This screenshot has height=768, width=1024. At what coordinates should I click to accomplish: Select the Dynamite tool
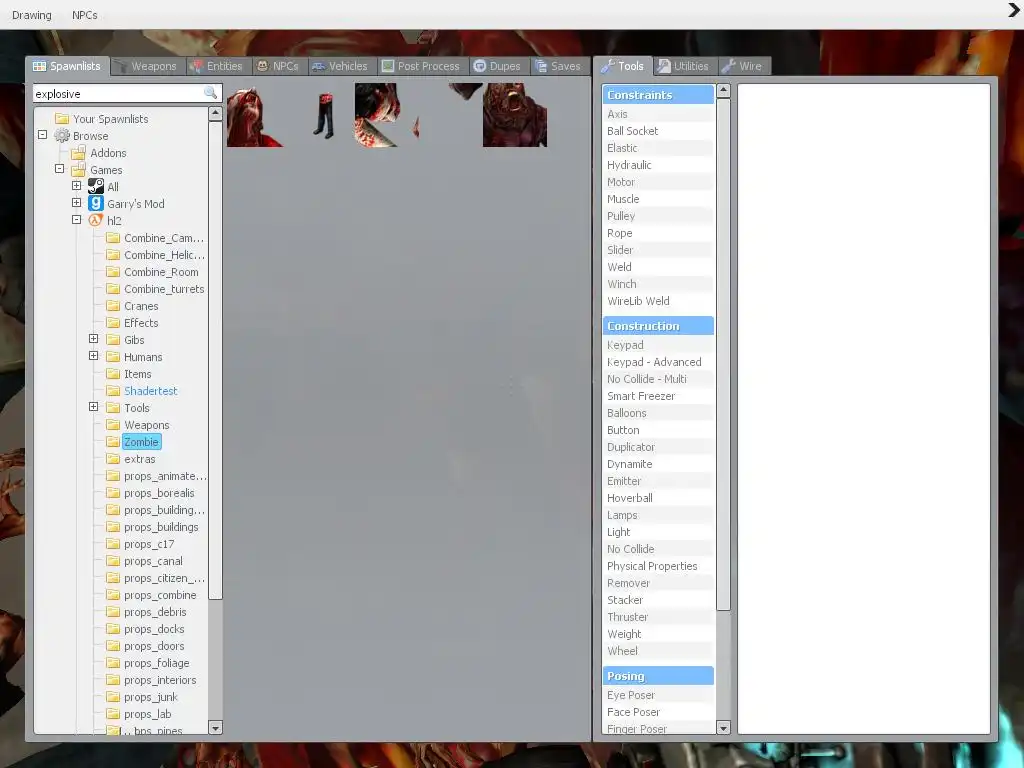coord(658,464)
